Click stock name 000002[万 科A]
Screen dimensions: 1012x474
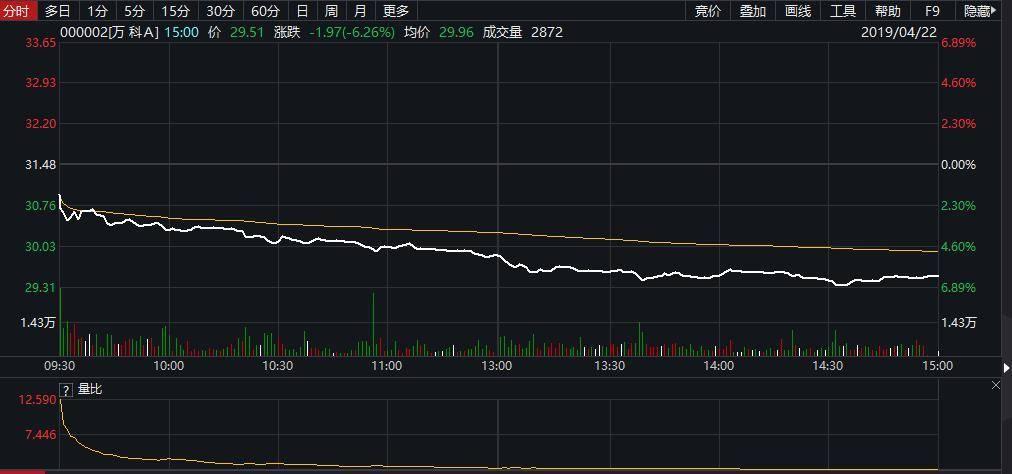pos(108,32)
